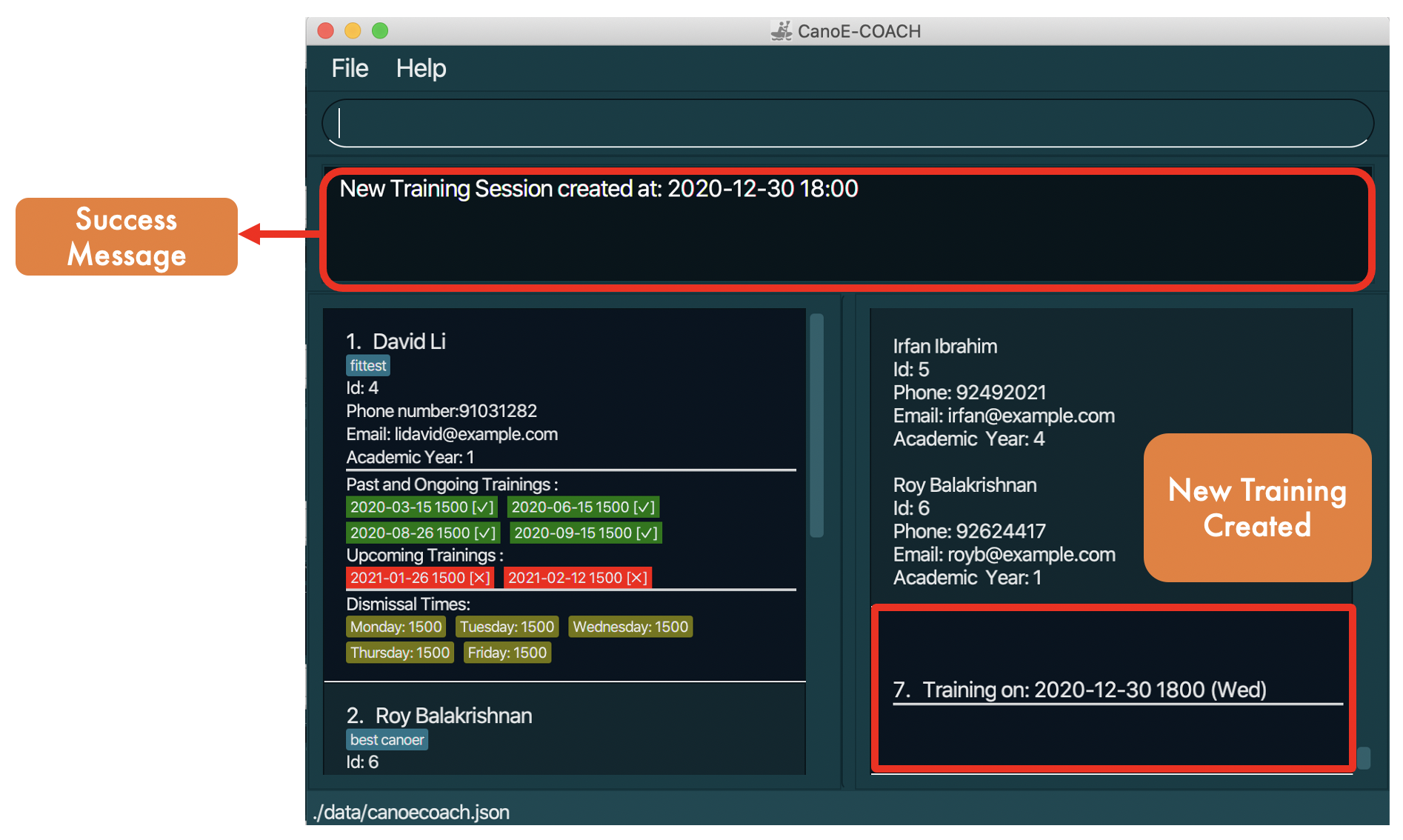Select email lidavid@example.com
The image size is (1403, 840).
tap(476, 434)
